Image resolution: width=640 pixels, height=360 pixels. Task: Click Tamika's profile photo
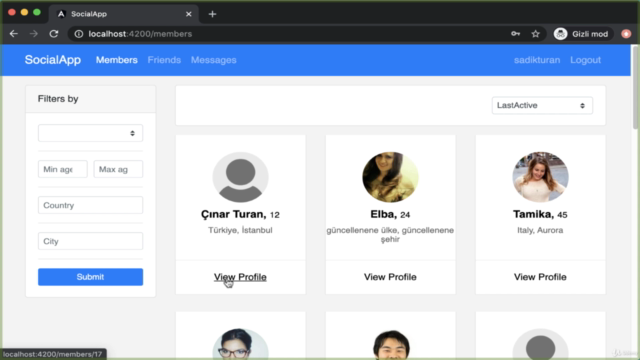[540, 177]
